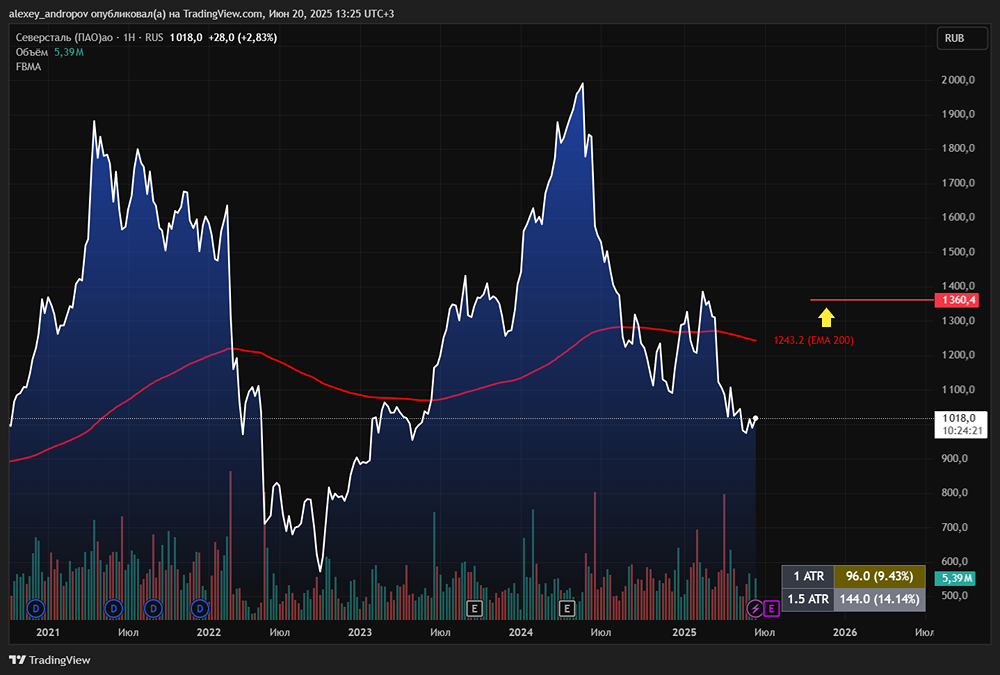Click the 1 ATR table cell
This screenshot has width=1000, height=675.
pos(808,576)
